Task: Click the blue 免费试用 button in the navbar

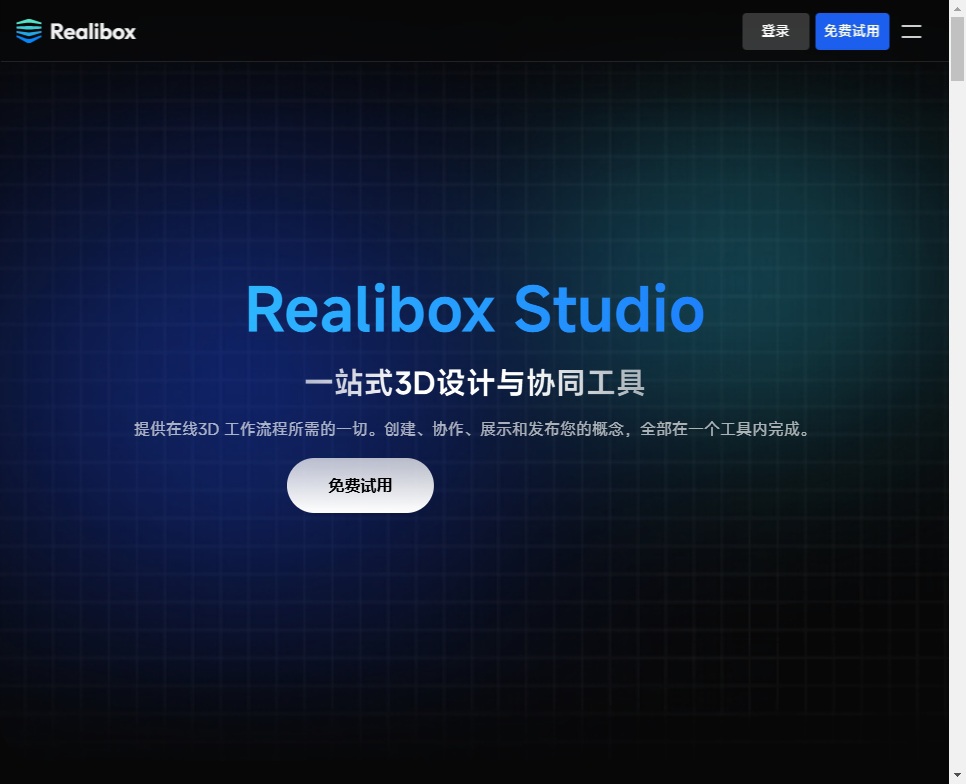Action: click(x=852, y=31)
